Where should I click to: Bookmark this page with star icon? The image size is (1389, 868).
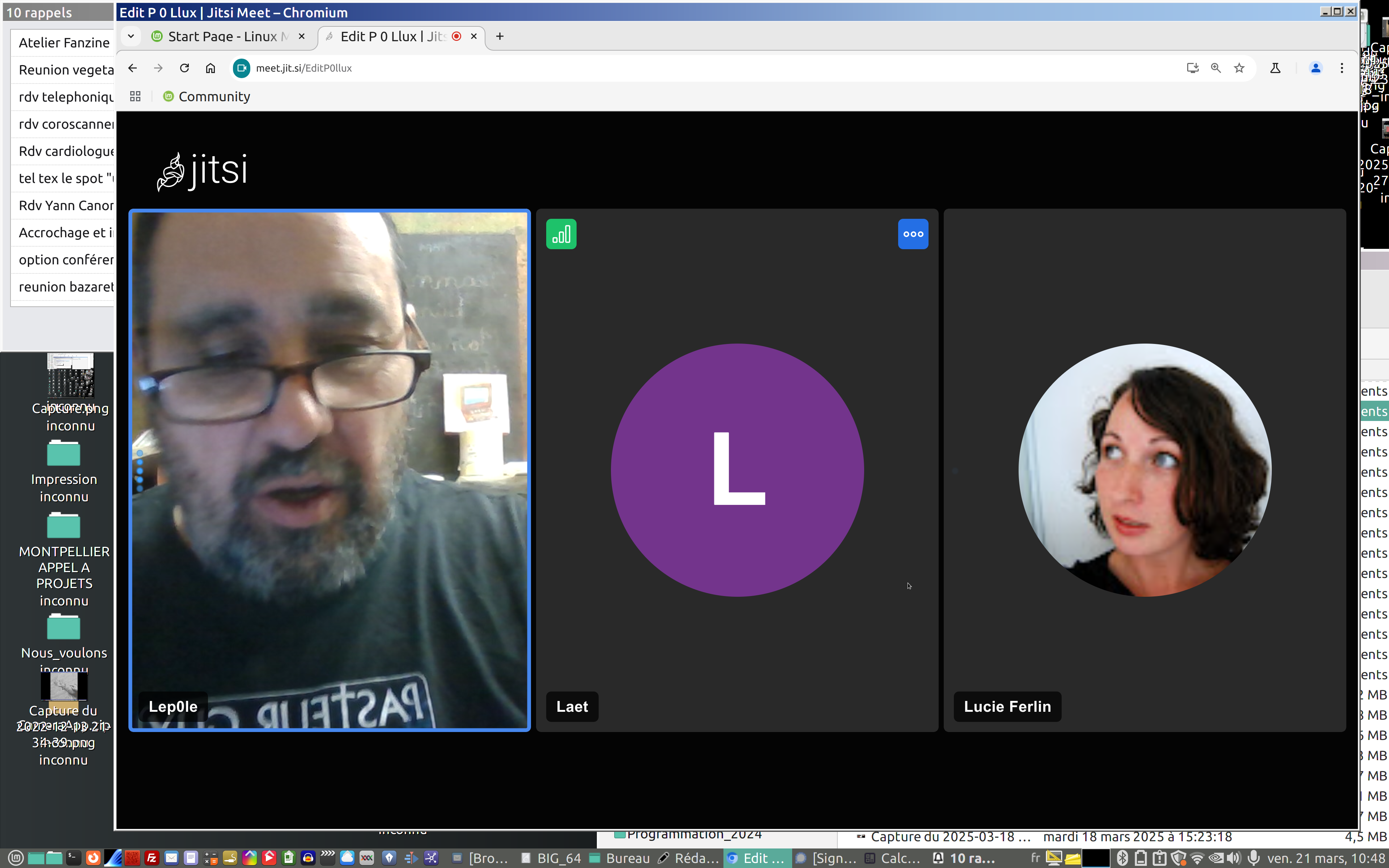1239,68
